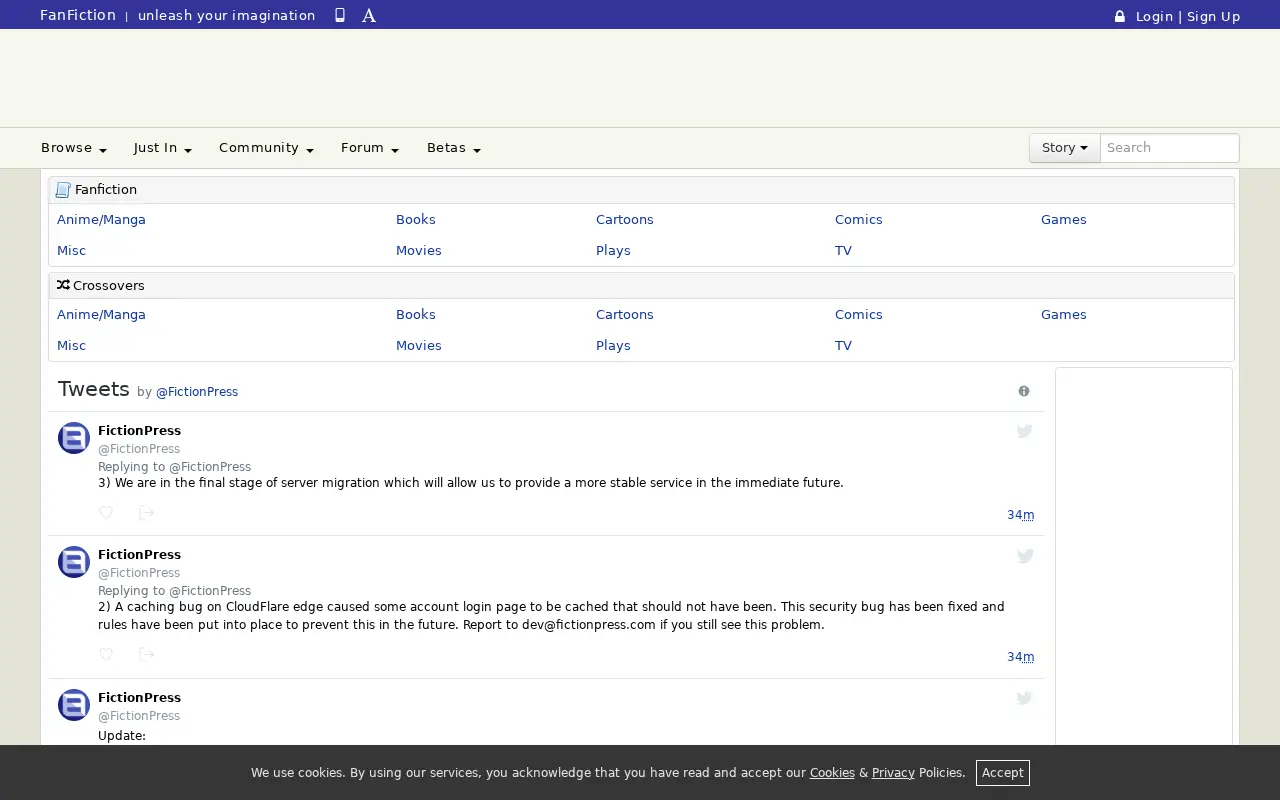Open Fanfiction Anime/Manga category

click(x=101, y=220)
